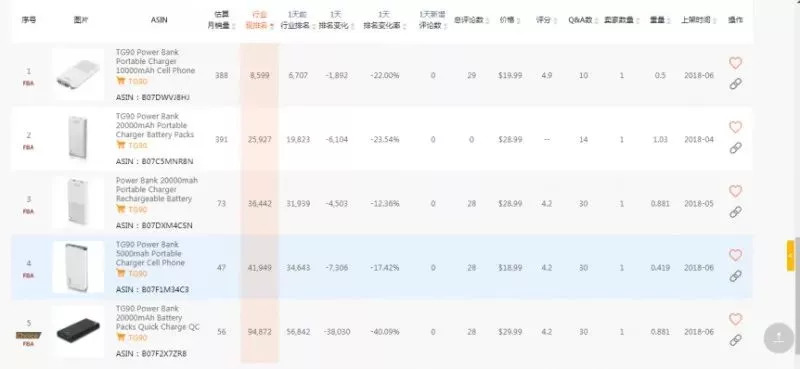Viewport: 800px width, 369px height.
Task: Click cart icon under 10000mAh Cell Phone title
Action: [x=120, y=81]
